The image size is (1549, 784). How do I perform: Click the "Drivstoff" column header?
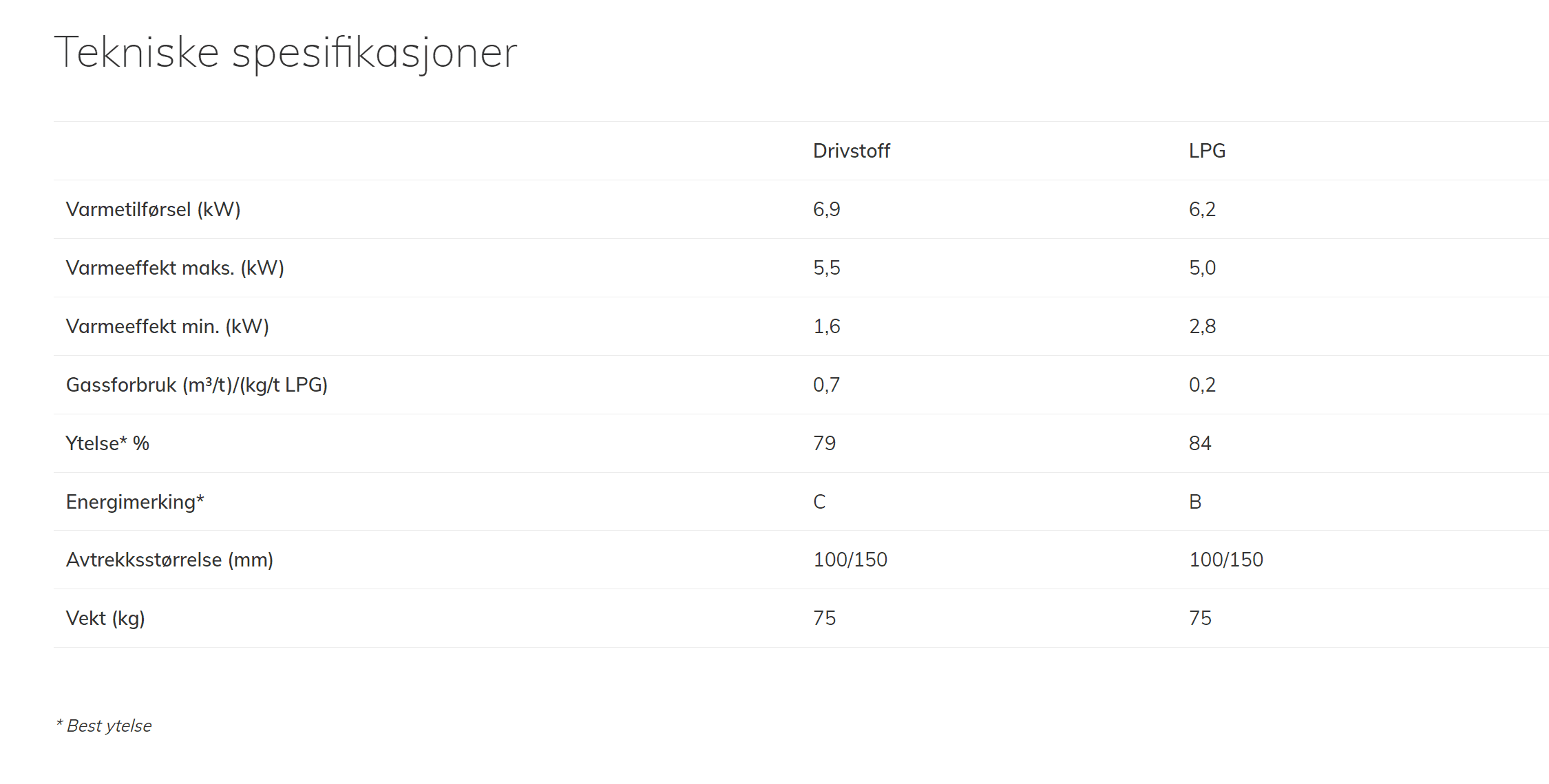pyautogui.click(x=851, y=151)
